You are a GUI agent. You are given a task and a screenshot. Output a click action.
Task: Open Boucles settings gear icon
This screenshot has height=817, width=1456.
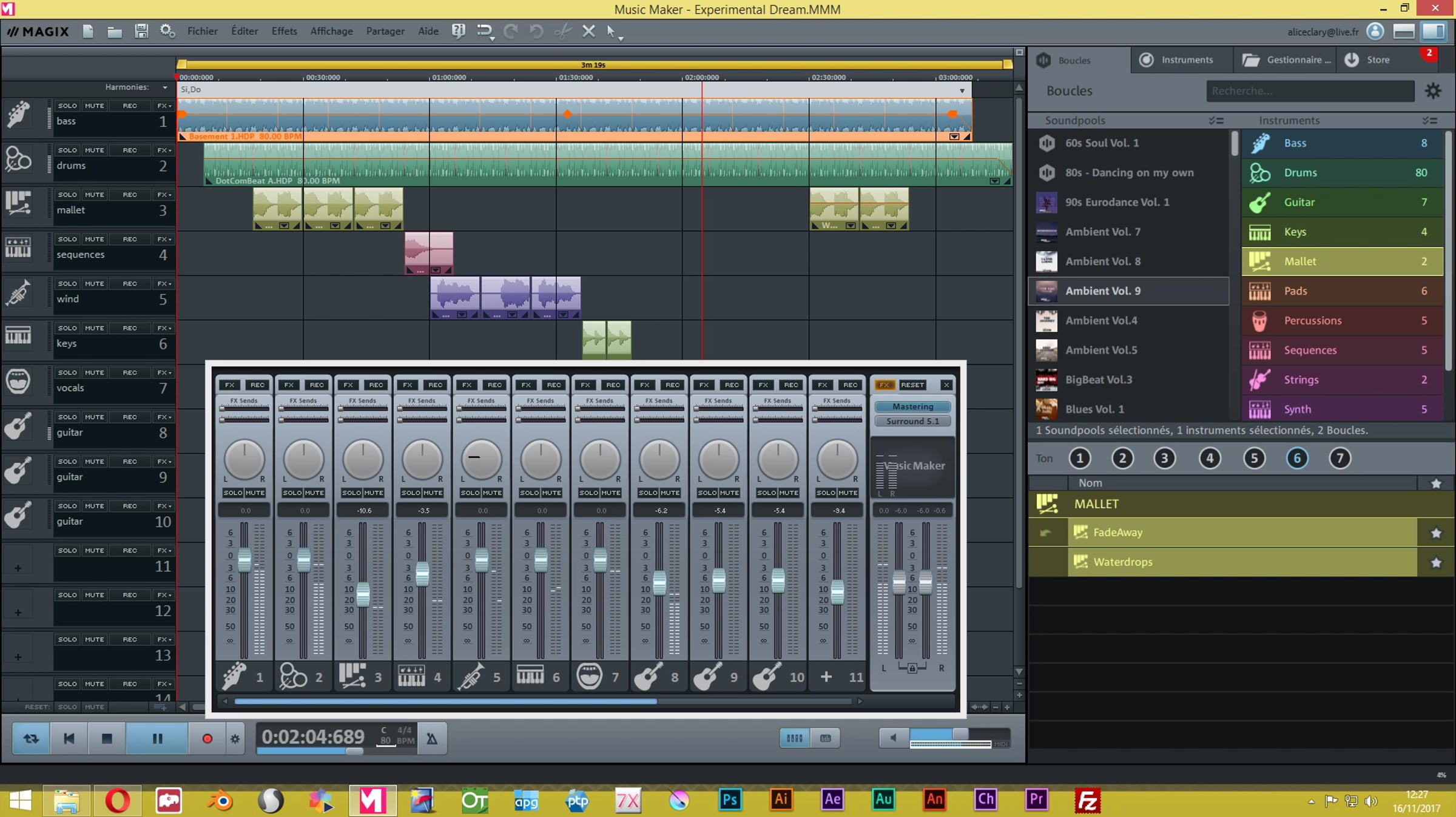(x=1433, y=91)
